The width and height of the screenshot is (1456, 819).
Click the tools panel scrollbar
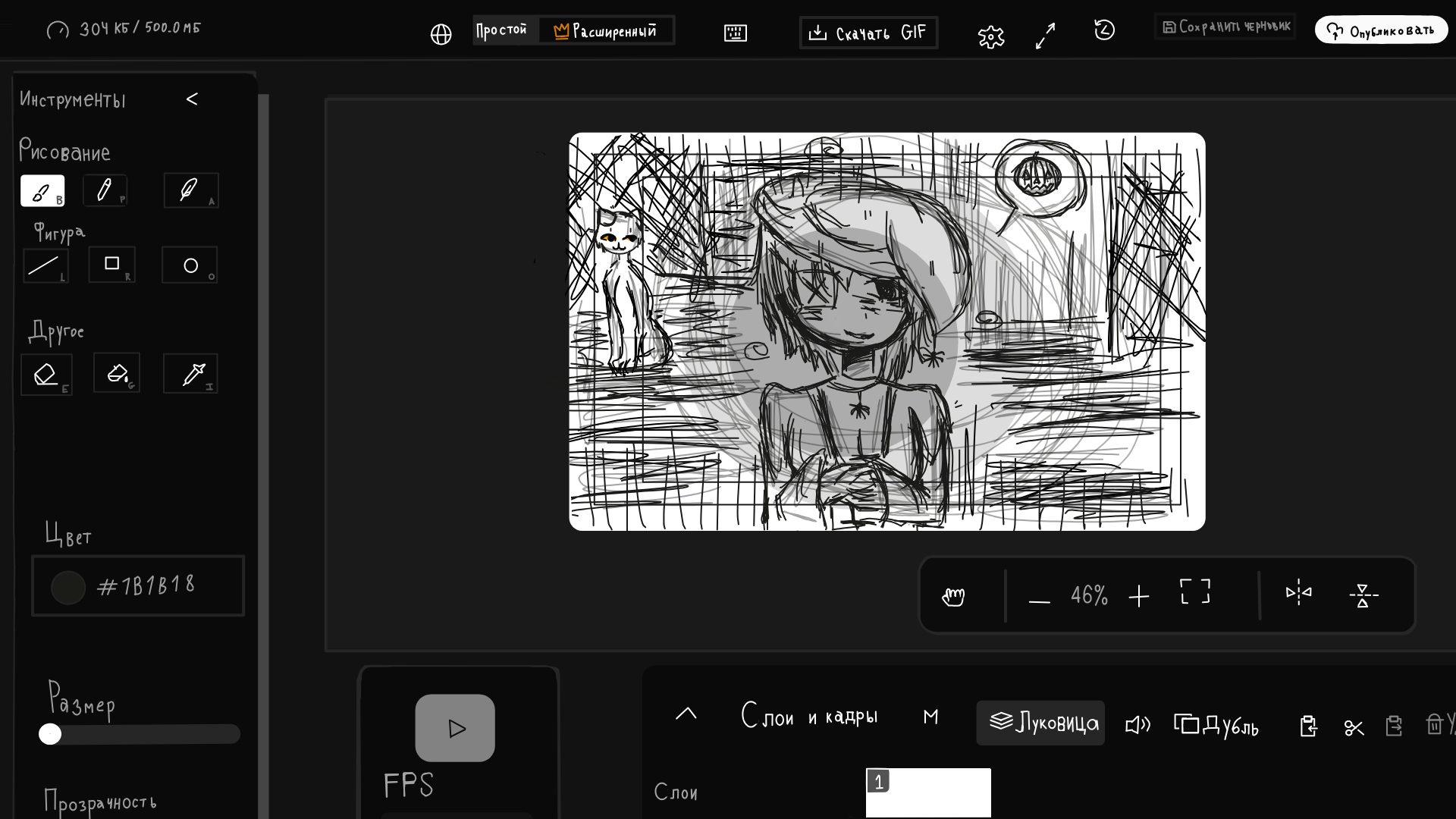click(263, 455)
